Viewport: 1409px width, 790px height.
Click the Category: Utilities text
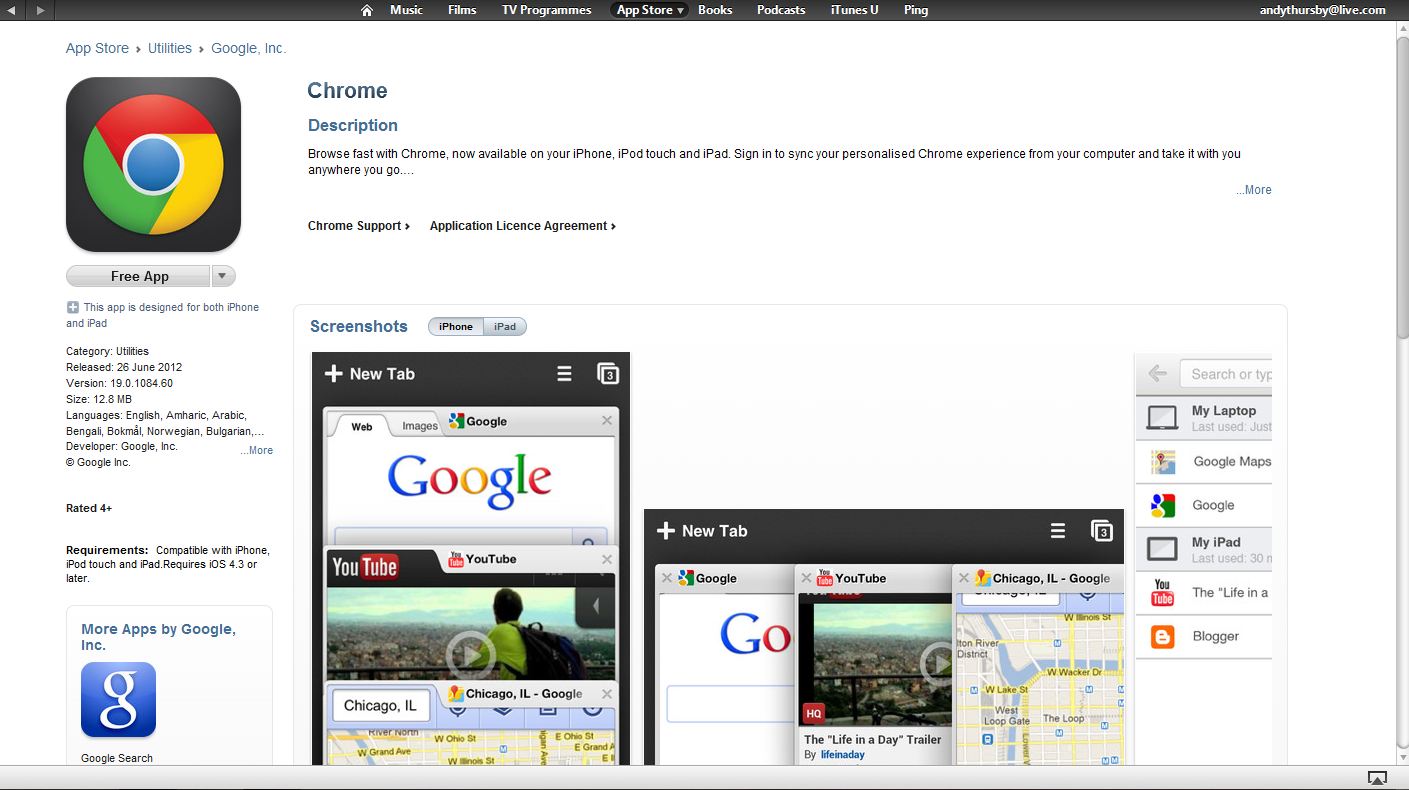tap(107, 351)
